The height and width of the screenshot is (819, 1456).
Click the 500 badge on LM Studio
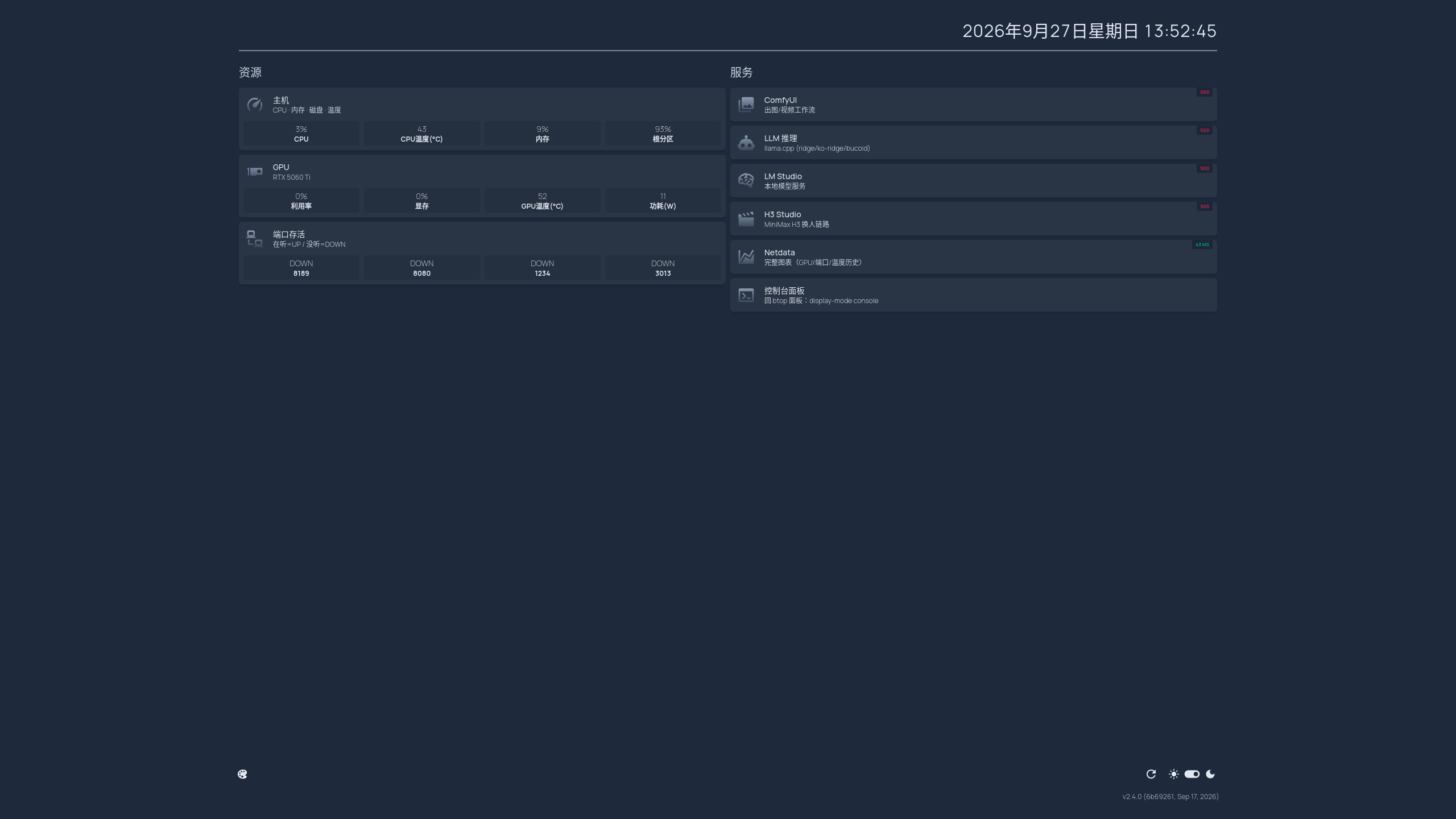(1204, 168)
